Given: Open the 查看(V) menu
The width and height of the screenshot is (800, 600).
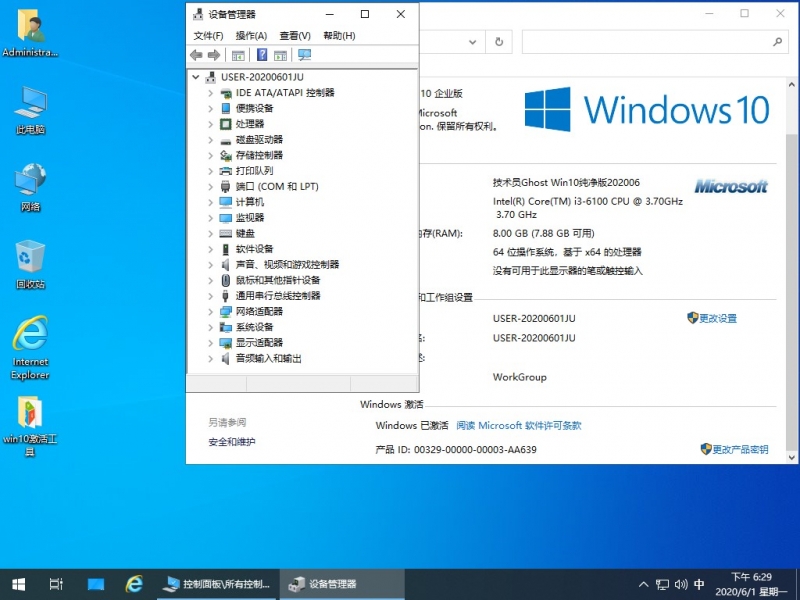Looking at the screenshot, I should pos(295,35).
